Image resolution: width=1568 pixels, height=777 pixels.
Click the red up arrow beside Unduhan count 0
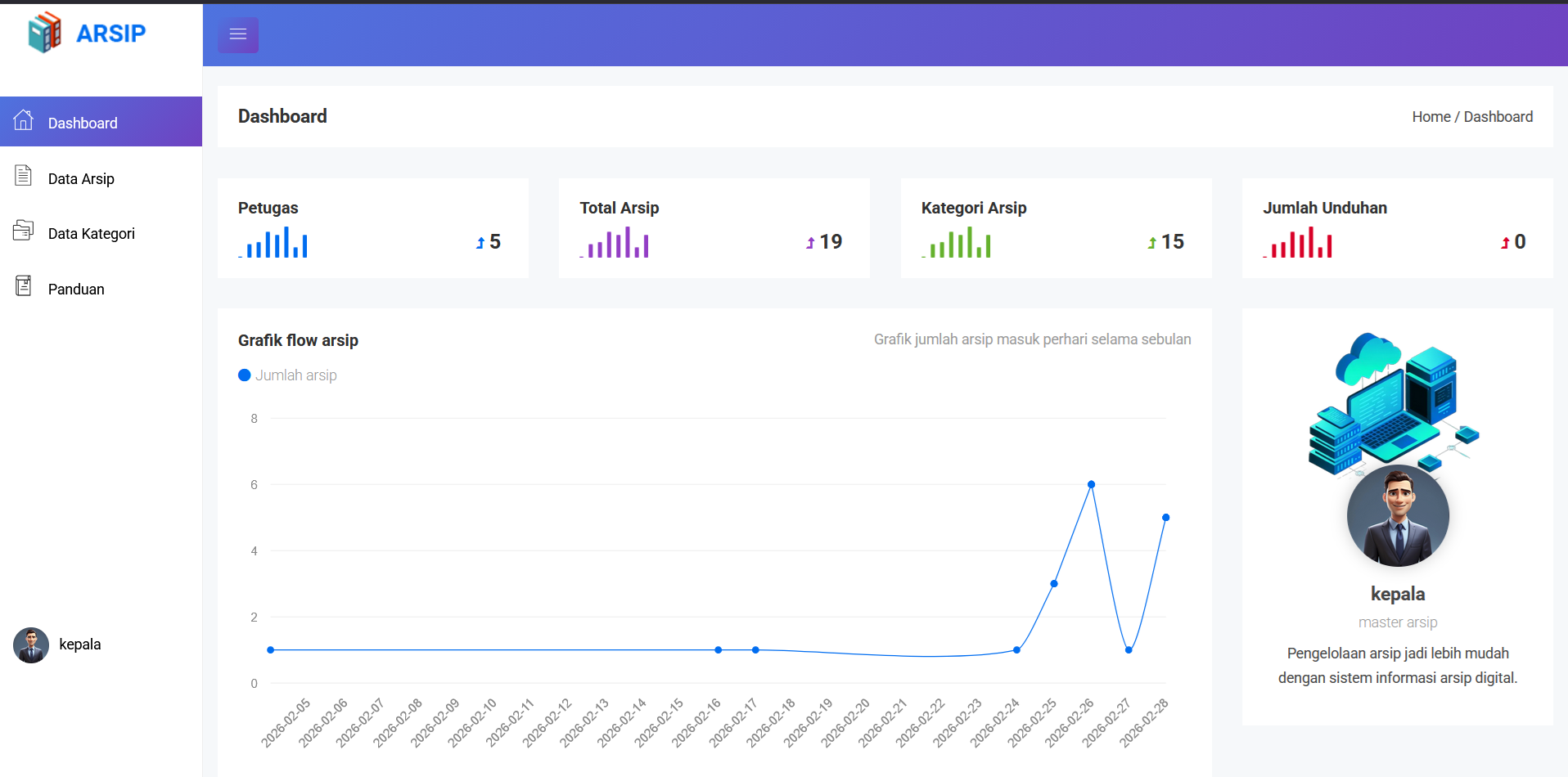coord(1505,243)
